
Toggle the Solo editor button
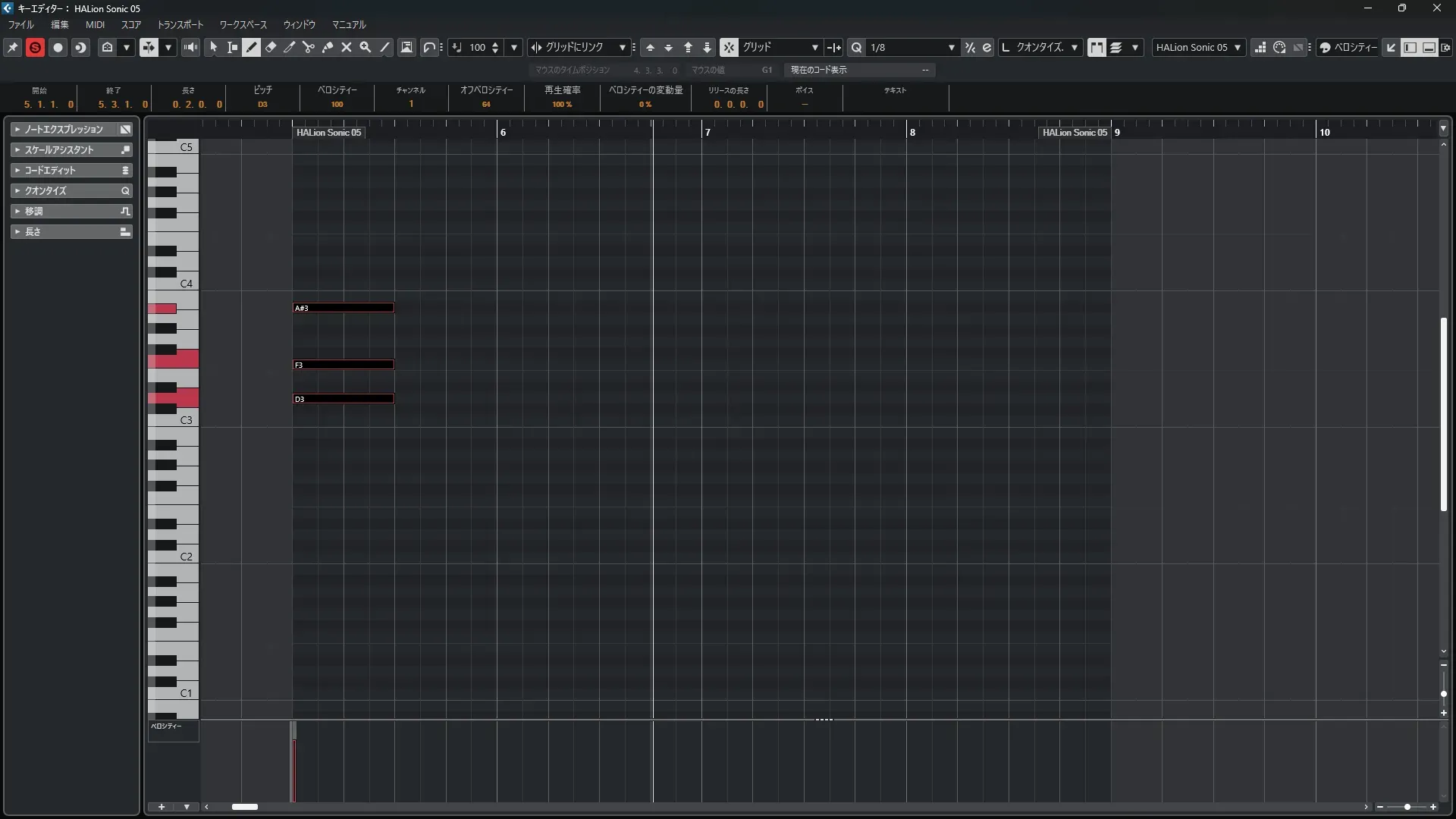35,47
